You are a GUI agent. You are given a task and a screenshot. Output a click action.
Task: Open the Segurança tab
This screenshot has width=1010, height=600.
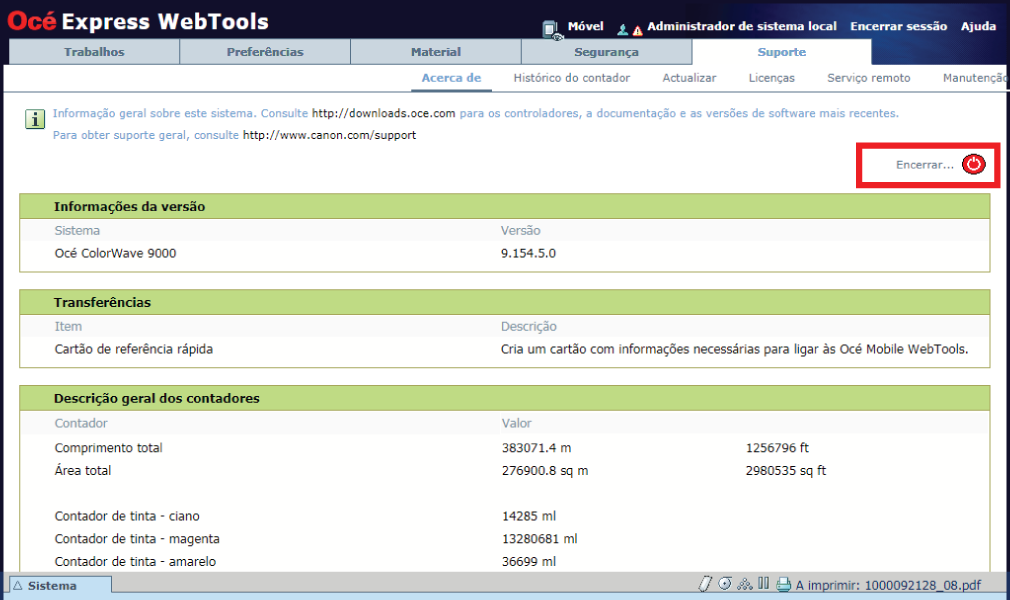pos(607,52)
